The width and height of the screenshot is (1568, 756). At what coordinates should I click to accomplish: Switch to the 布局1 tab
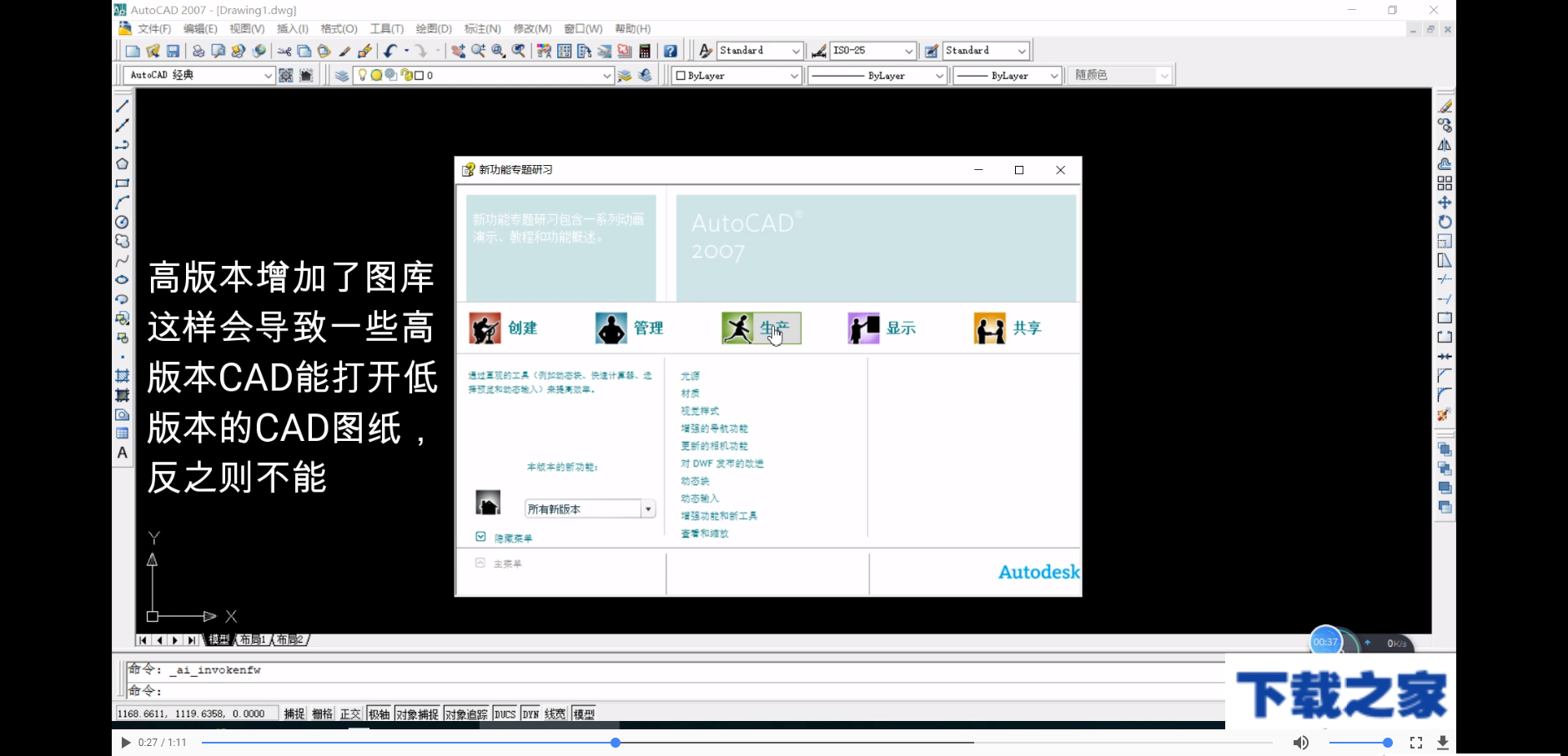[253, 639]
